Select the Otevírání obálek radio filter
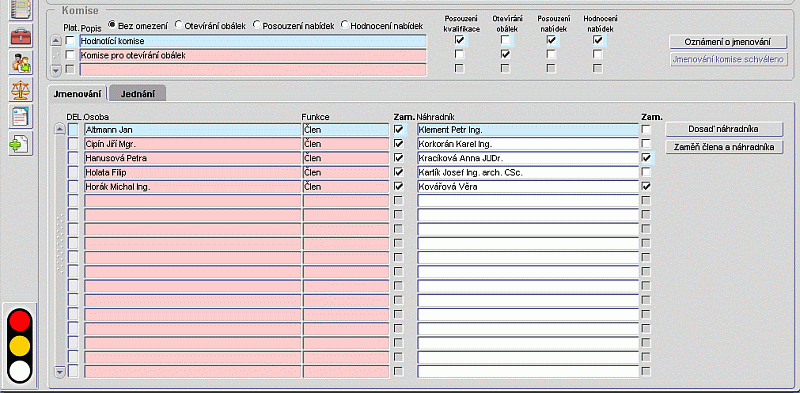Image resolution: width=800 pixels, height=393 pixels. (x=179, y=24)
